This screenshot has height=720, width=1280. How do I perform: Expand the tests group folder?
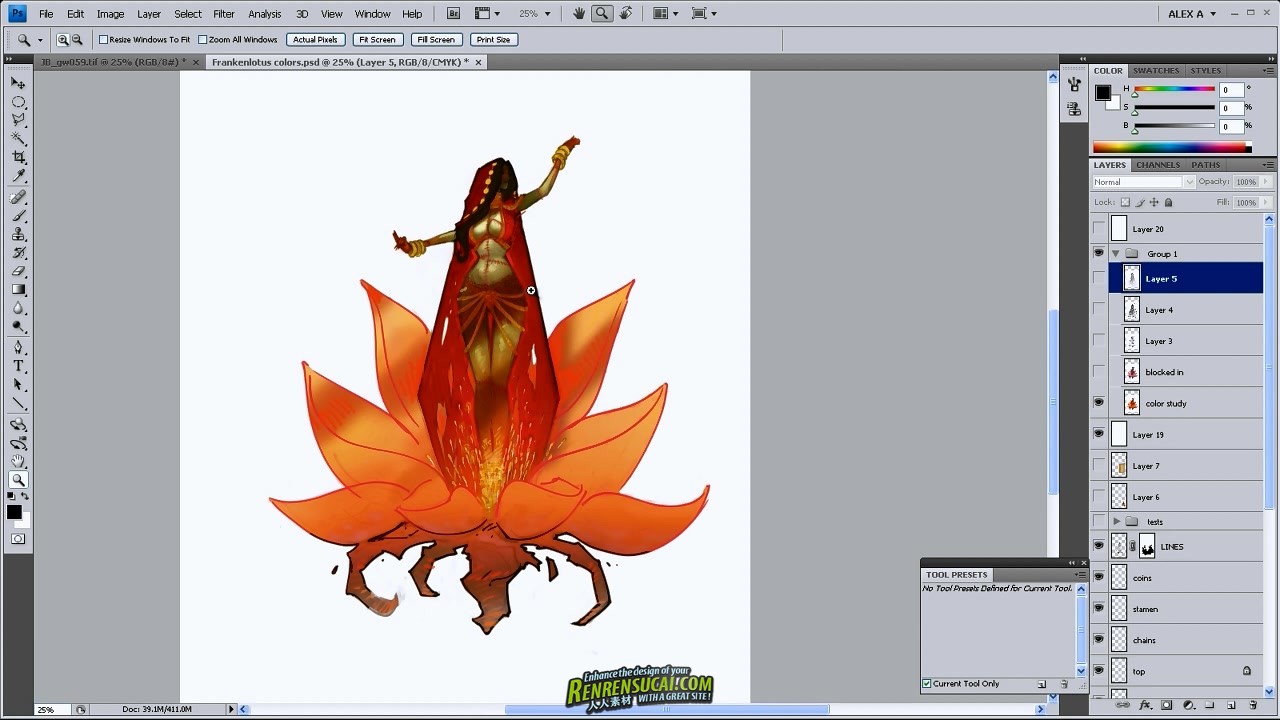1116,522
